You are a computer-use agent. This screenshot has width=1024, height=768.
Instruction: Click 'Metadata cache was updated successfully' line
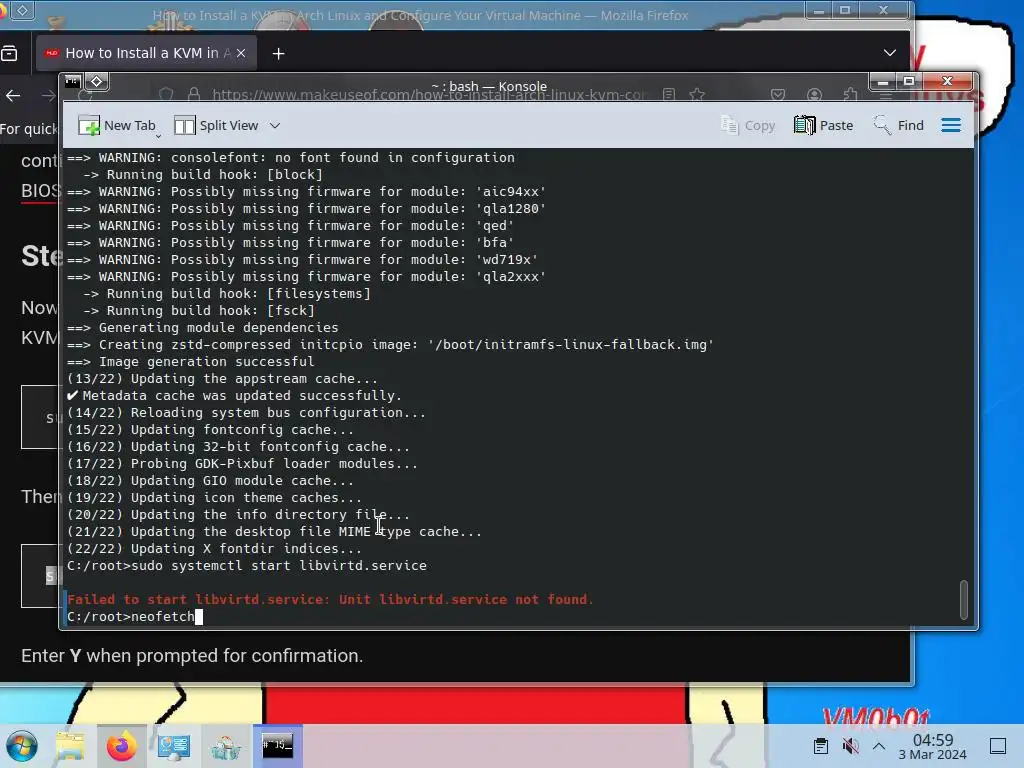[x=234, y=396]
